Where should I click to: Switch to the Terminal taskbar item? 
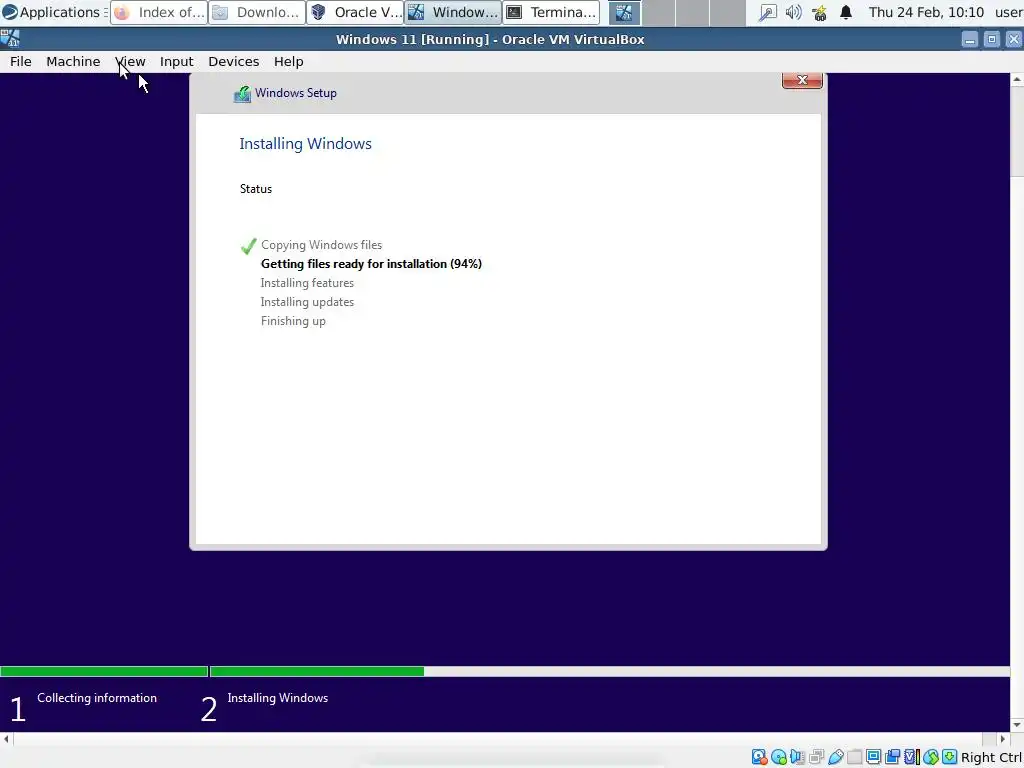(551, 12)
